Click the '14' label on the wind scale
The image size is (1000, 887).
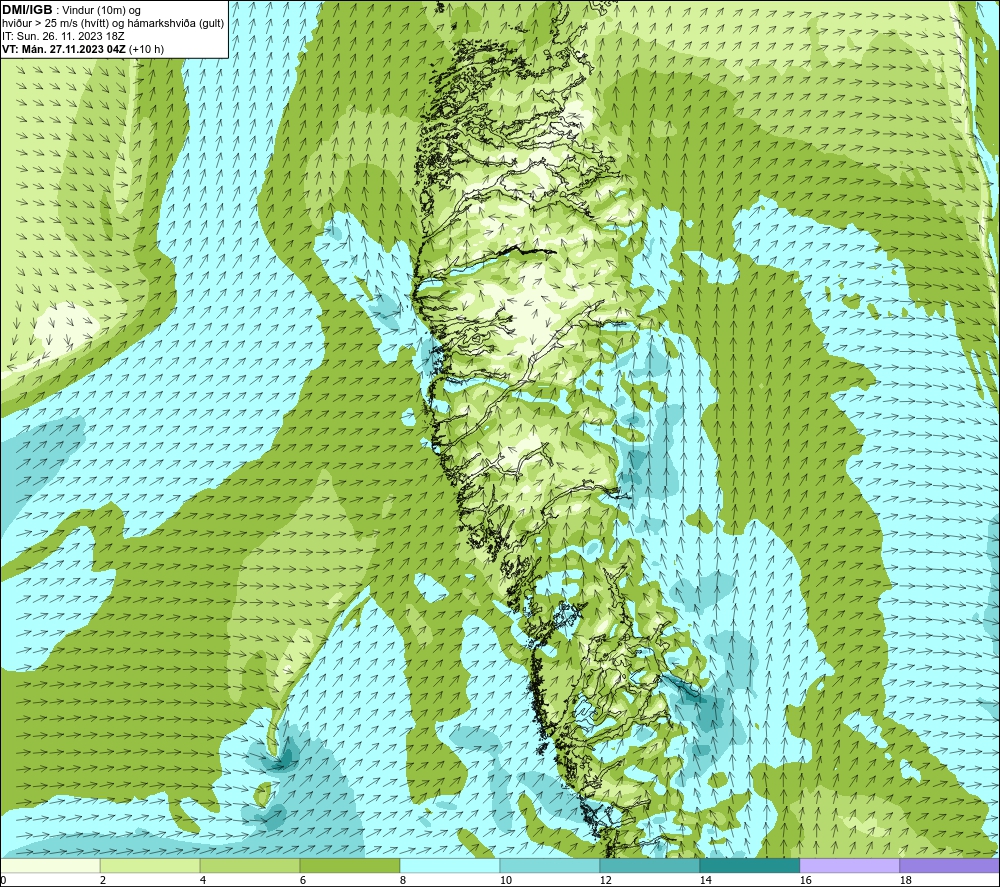(705, 880)
